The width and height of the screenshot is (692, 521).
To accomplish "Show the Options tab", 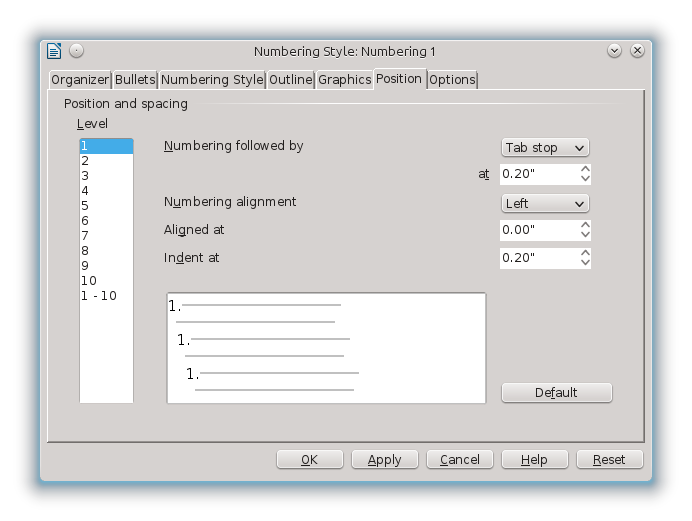I will (452, 80).
